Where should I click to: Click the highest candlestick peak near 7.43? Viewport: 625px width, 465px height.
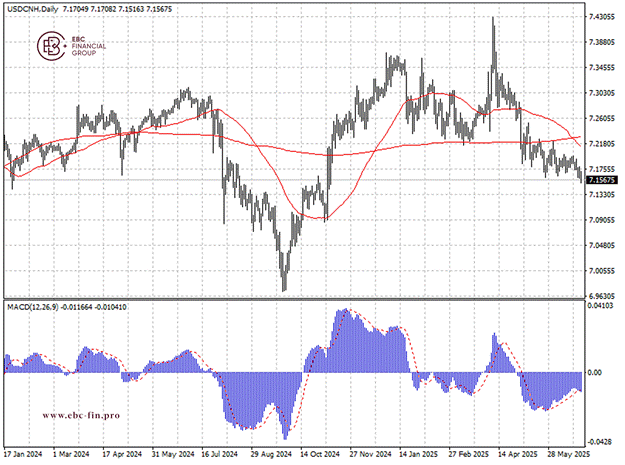493,20
